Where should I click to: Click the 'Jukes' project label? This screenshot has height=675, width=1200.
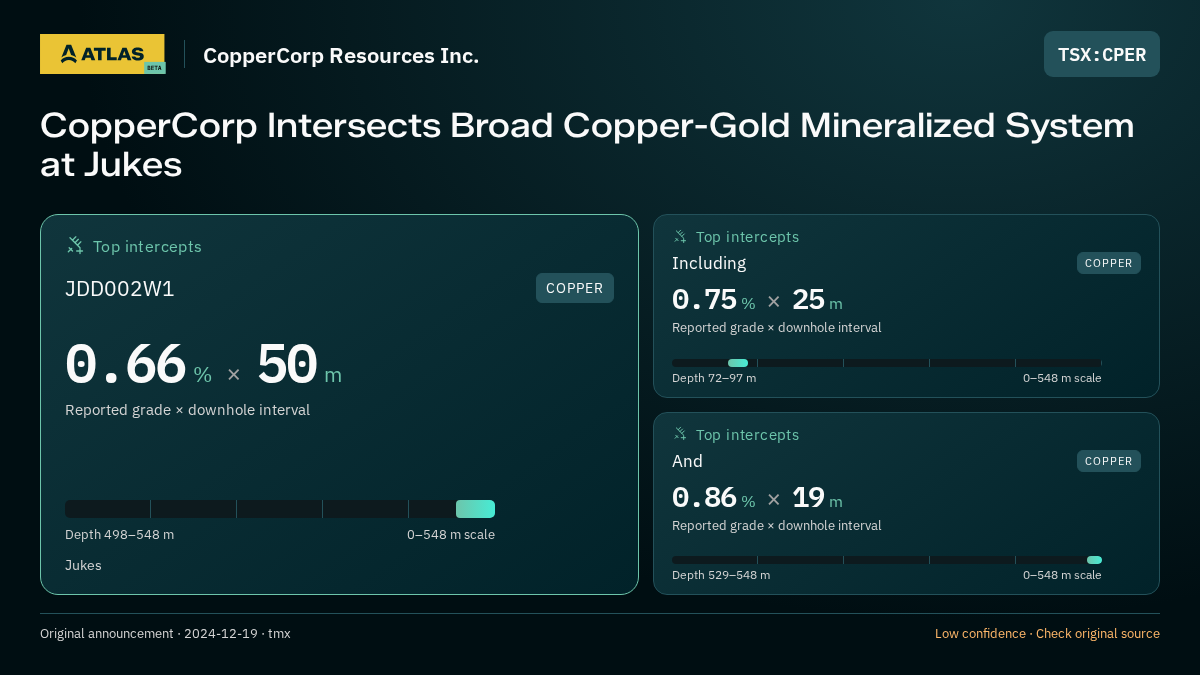pos(83,565)
